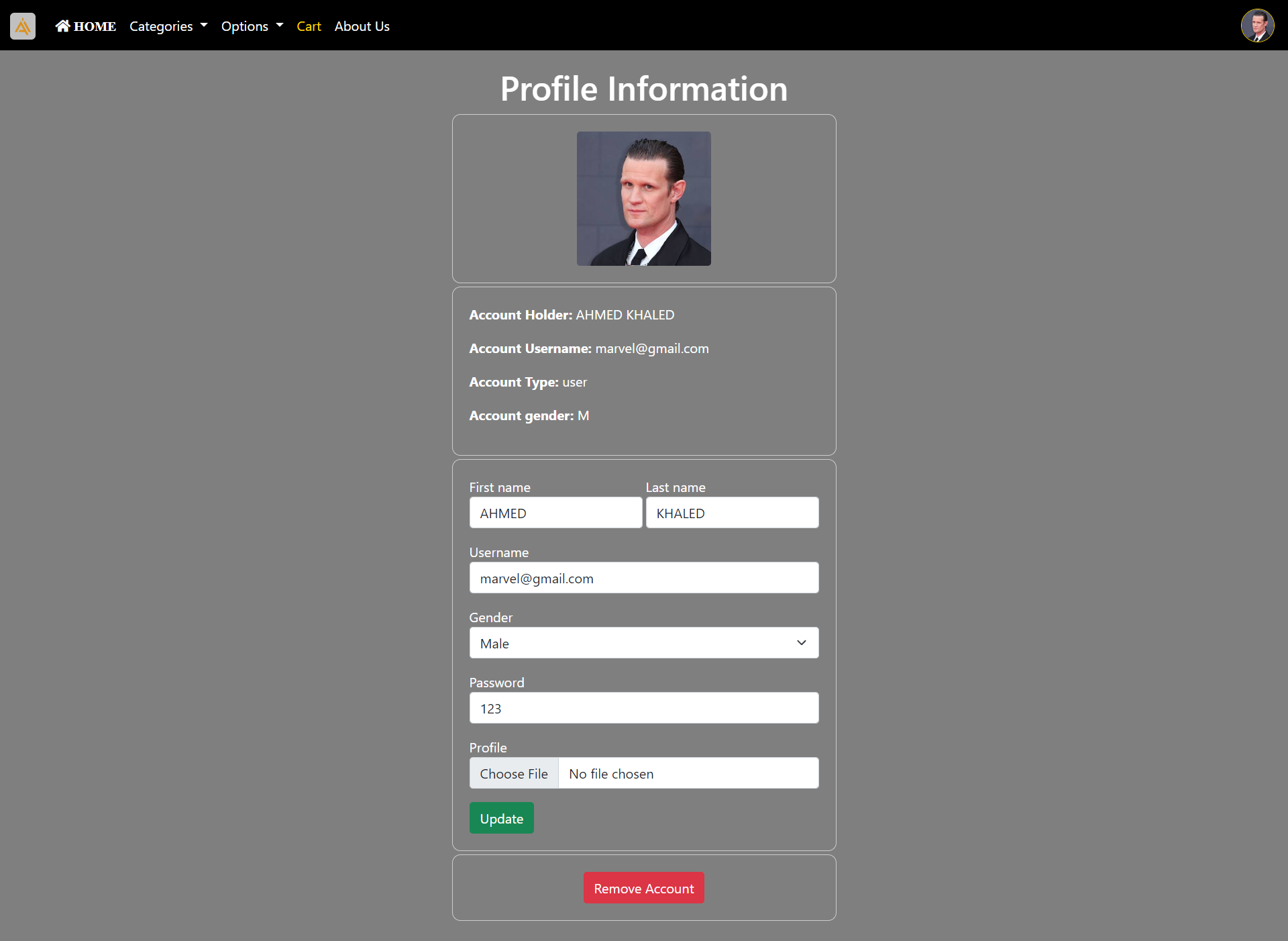This screenshot has height=941, width=1288.
Task: Open user avatar in top-right corner
Action: (x=1257, y=26)
